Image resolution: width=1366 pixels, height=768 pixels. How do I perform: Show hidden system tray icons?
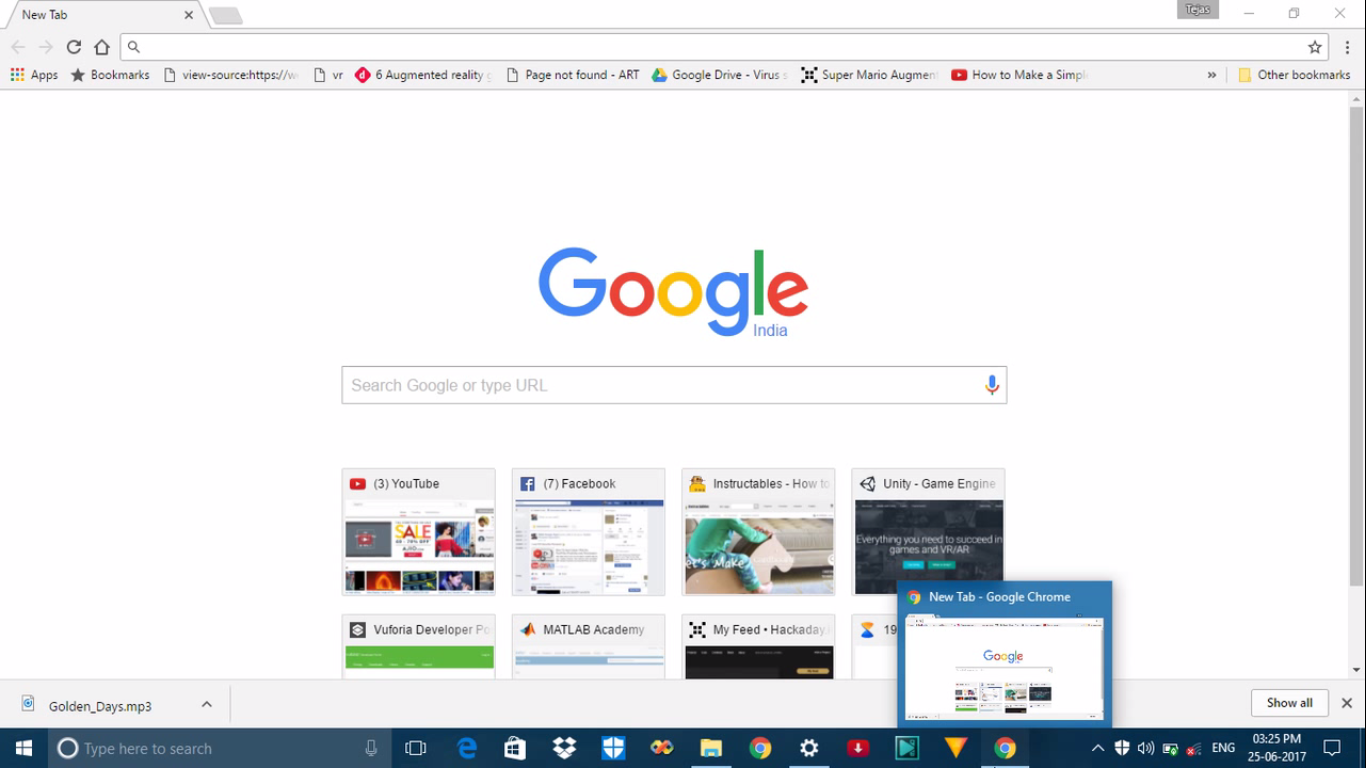(1097, 748)
